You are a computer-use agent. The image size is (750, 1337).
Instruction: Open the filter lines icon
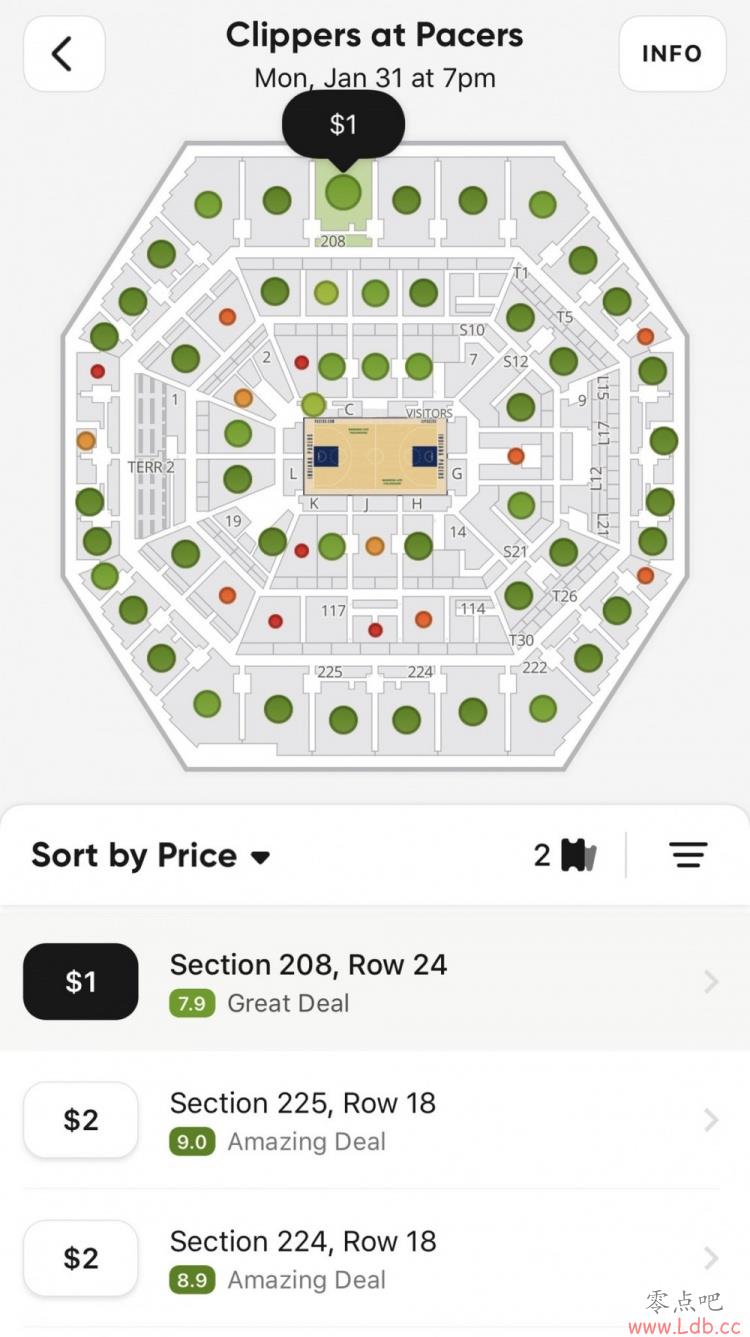click(688, 855)
